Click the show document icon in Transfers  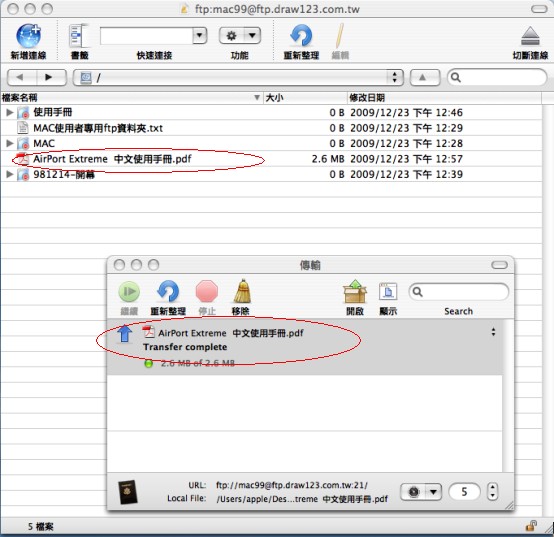388,292
